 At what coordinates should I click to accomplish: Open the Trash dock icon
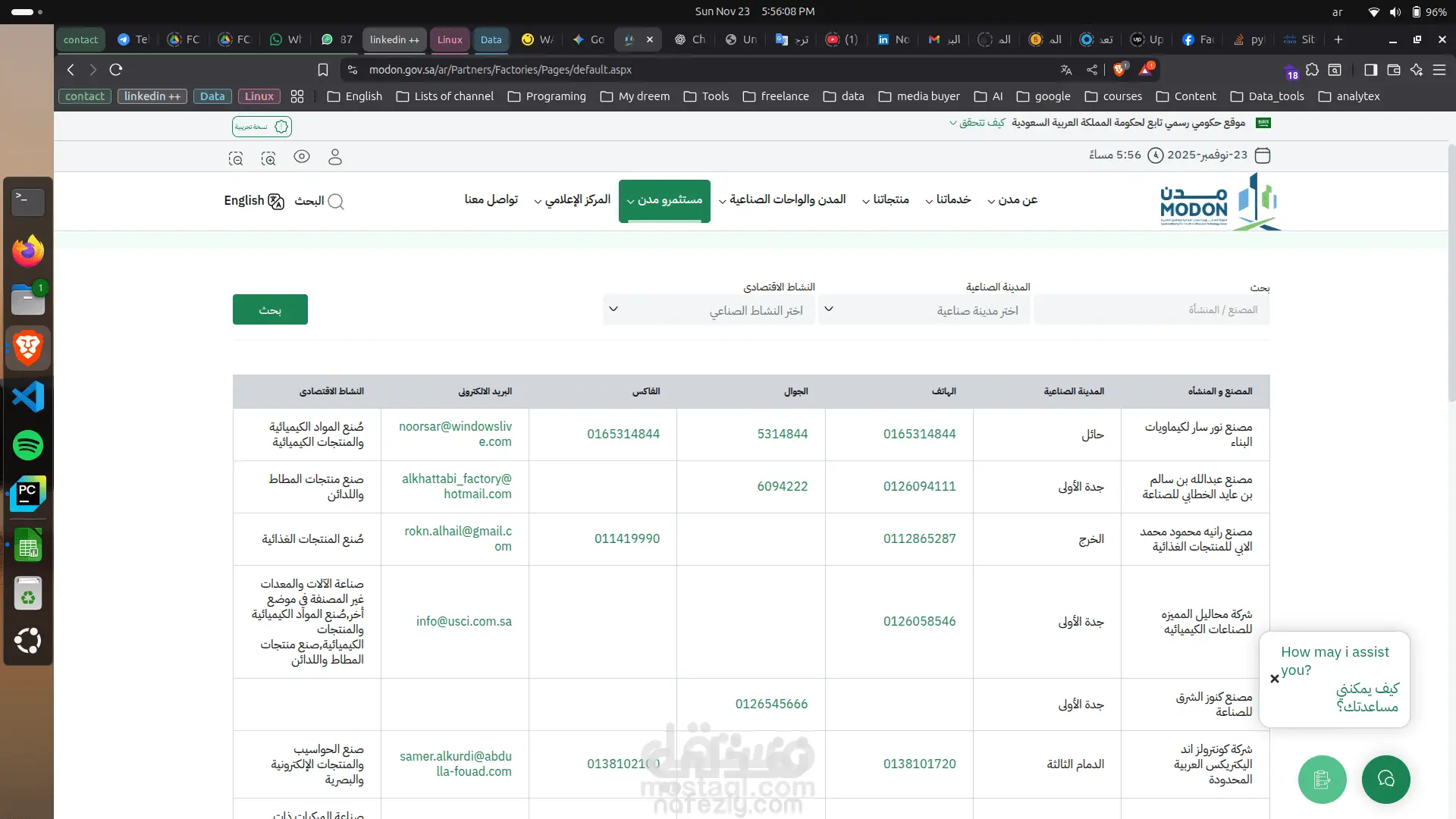(x=28, y=593)
